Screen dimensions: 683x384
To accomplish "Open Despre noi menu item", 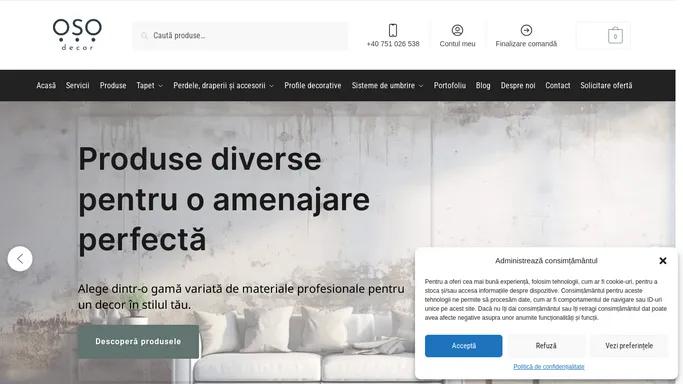I will (x=518, y=85).
